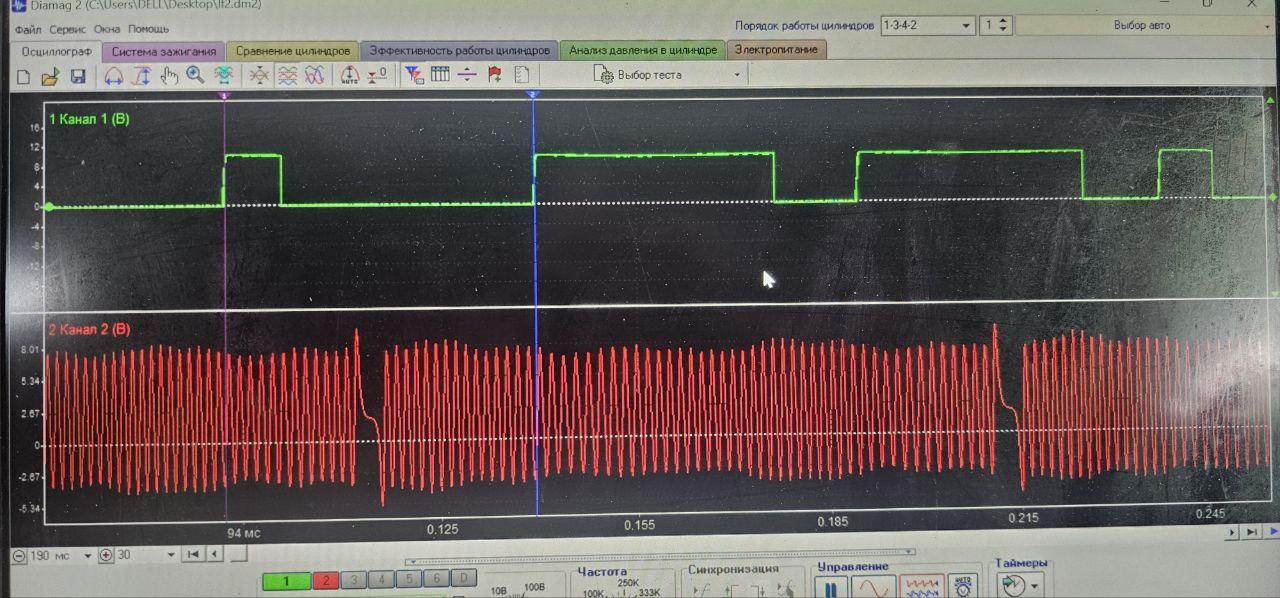The height and width of the screenshot is (598, 1280).
Task: Click the scroll right arrow at timeline end
Action: 1234,534
